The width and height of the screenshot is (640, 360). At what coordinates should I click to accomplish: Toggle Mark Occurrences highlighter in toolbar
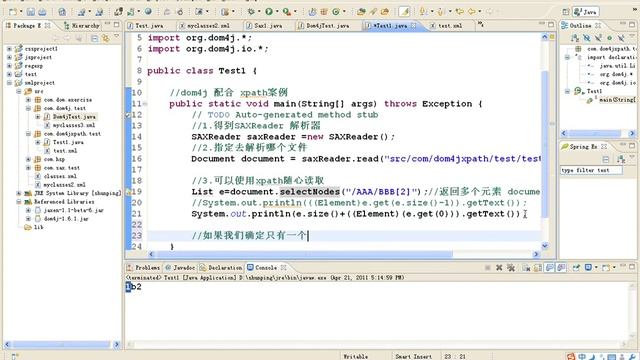pos(404,12)
